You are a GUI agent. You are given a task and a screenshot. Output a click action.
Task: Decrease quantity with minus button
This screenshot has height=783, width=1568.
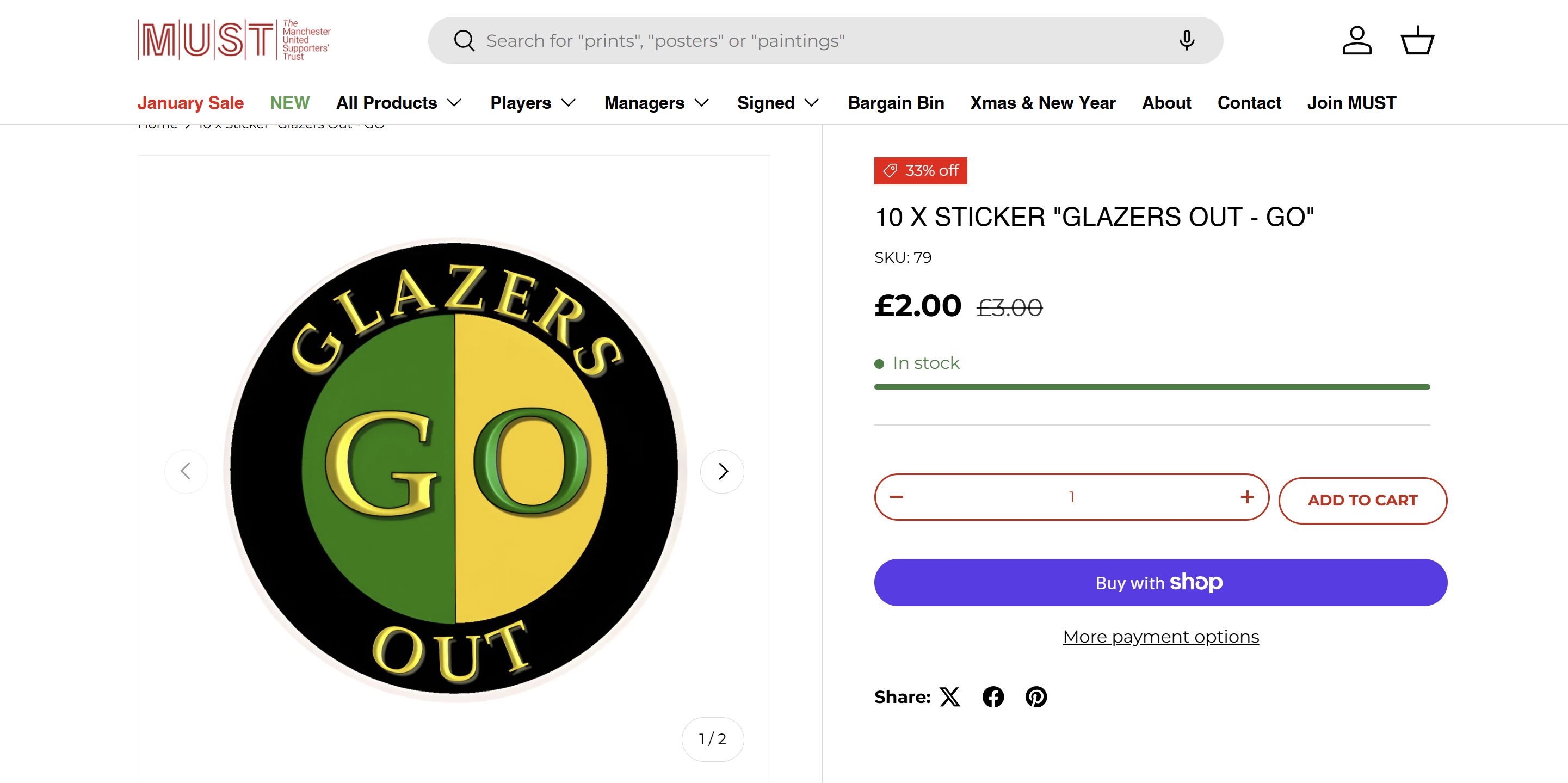[897, 497]
